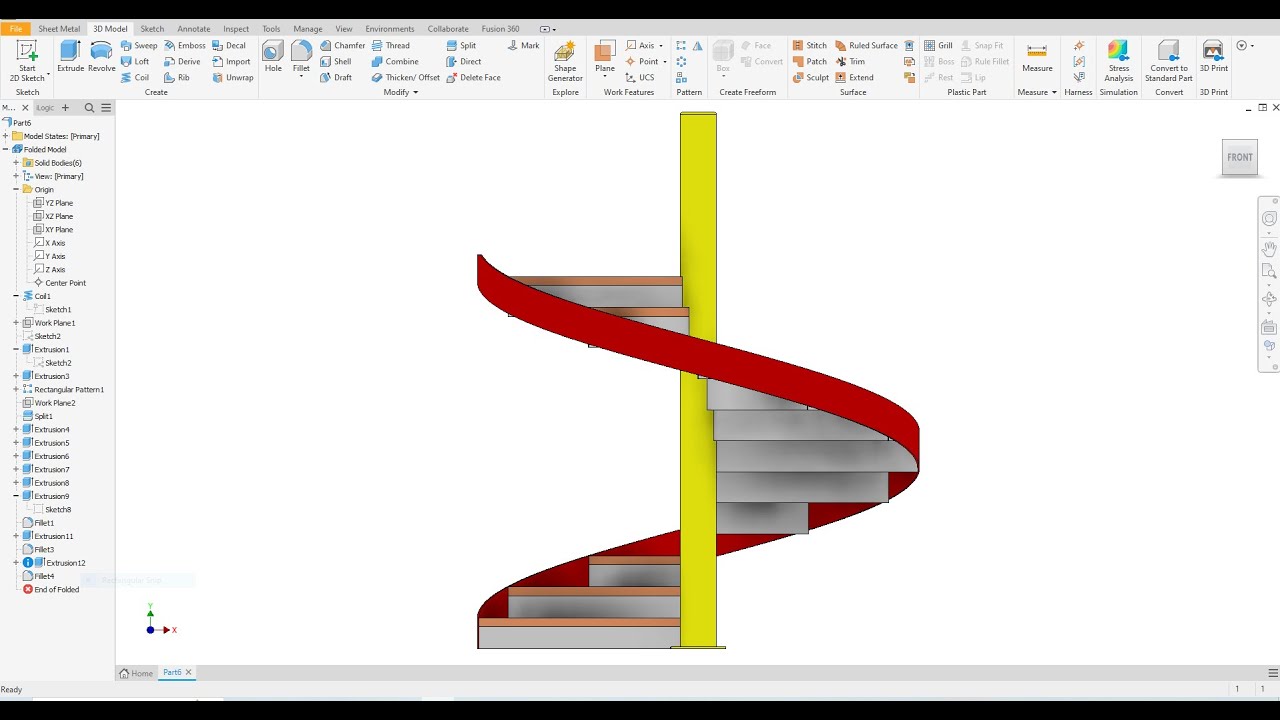Image resolution: width=1280 pixels, height=720 pixels.
Task: Open the Modify panel dropdown
Action: 414,92
